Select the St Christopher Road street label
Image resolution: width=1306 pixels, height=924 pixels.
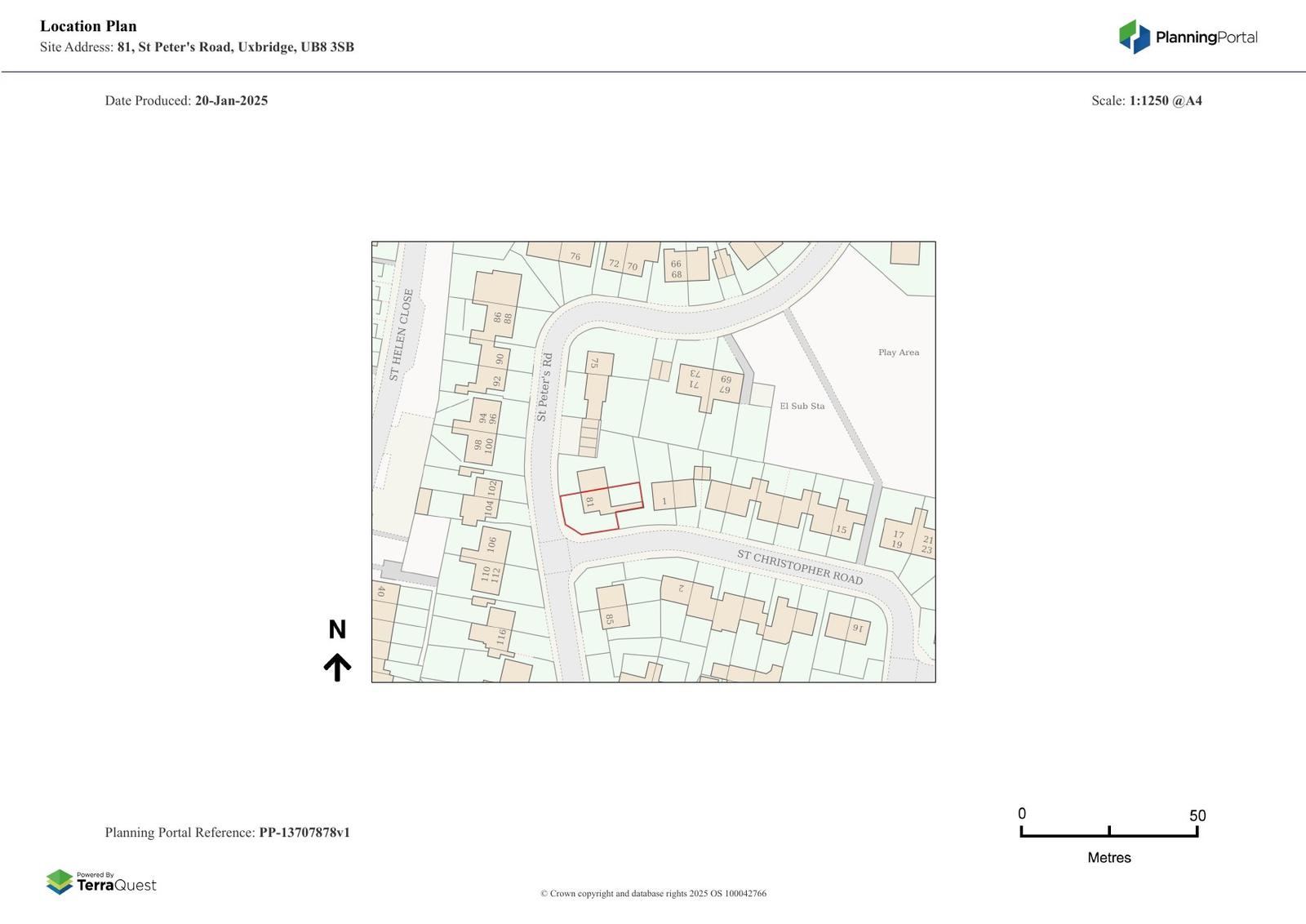(799, 566)
